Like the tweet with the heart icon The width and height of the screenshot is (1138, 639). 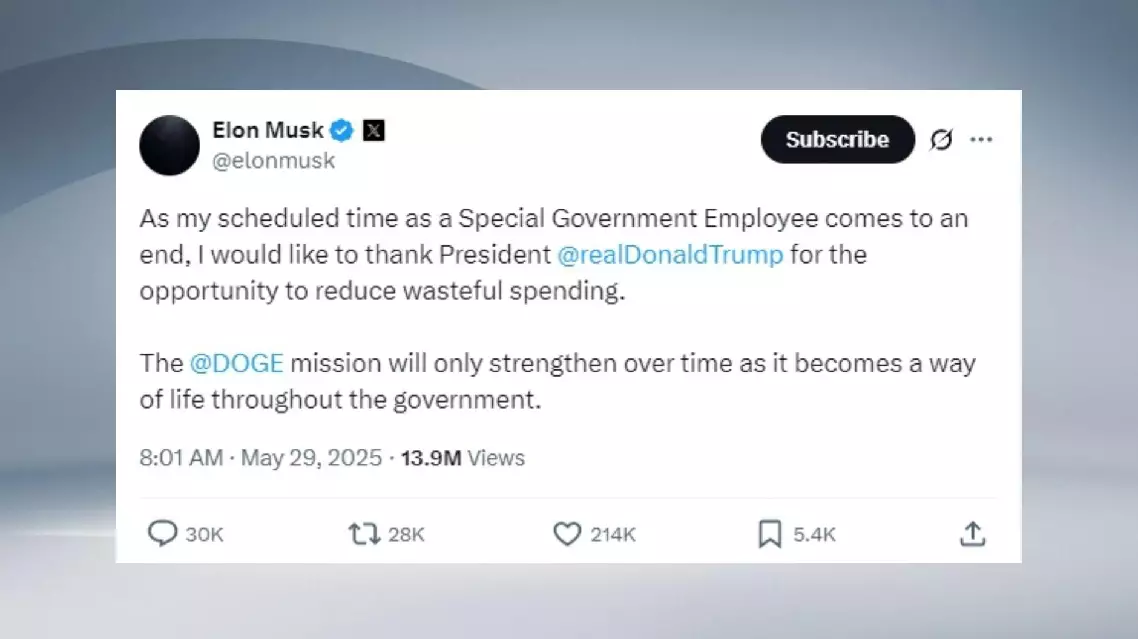coord(567,534)
